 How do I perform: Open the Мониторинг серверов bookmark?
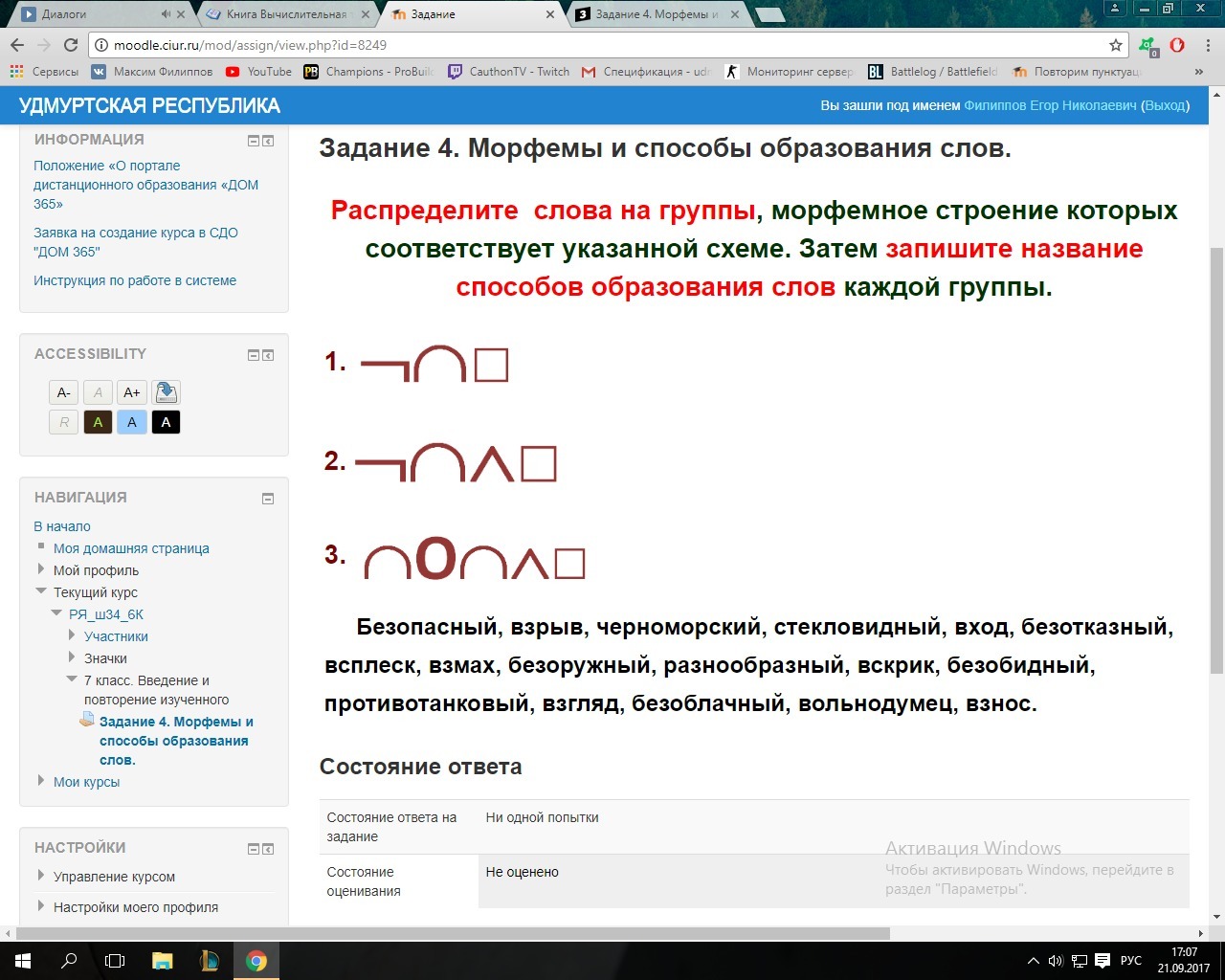pos(790,72)
